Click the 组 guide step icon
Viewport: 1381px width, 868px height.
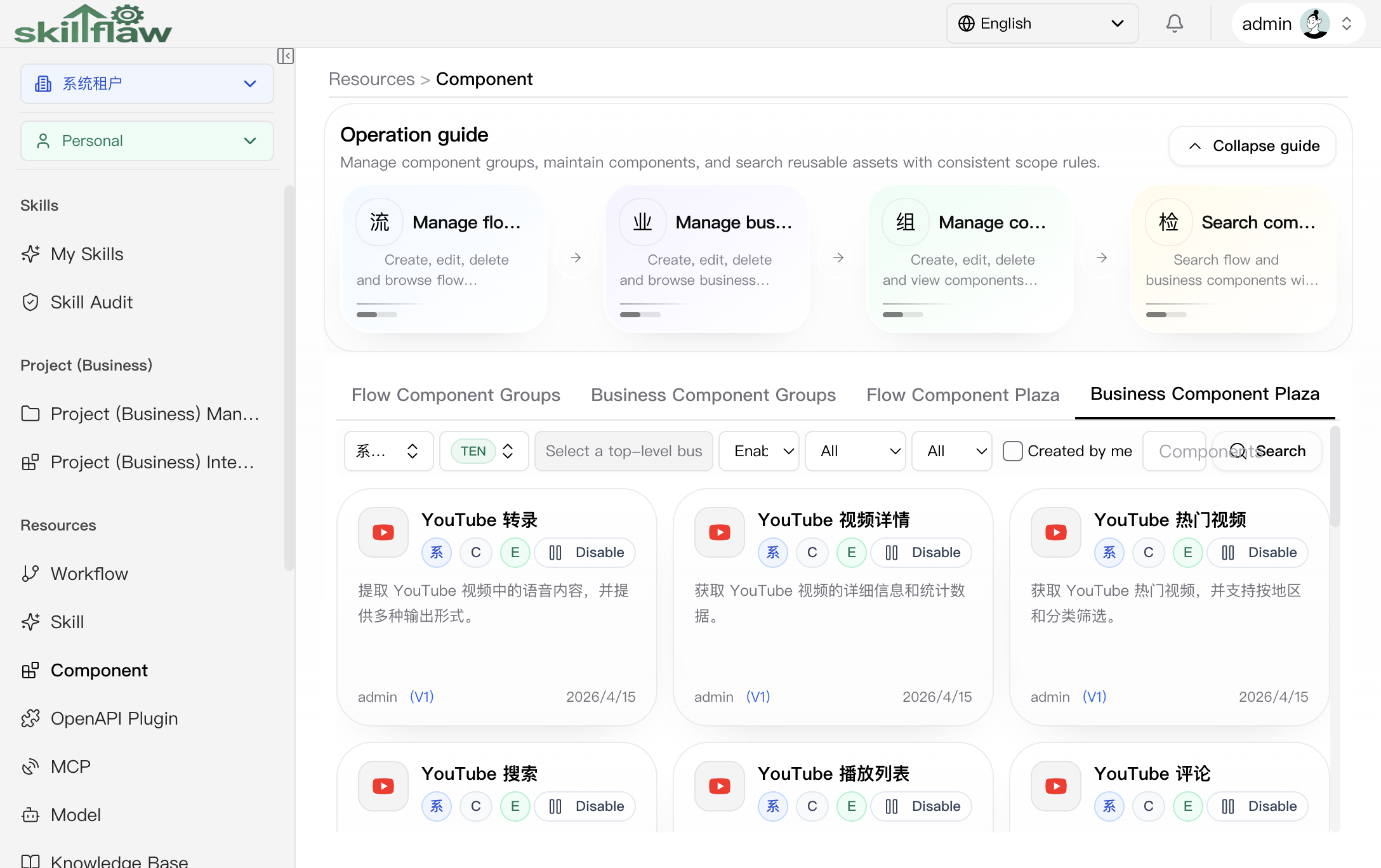click(906, 222)
